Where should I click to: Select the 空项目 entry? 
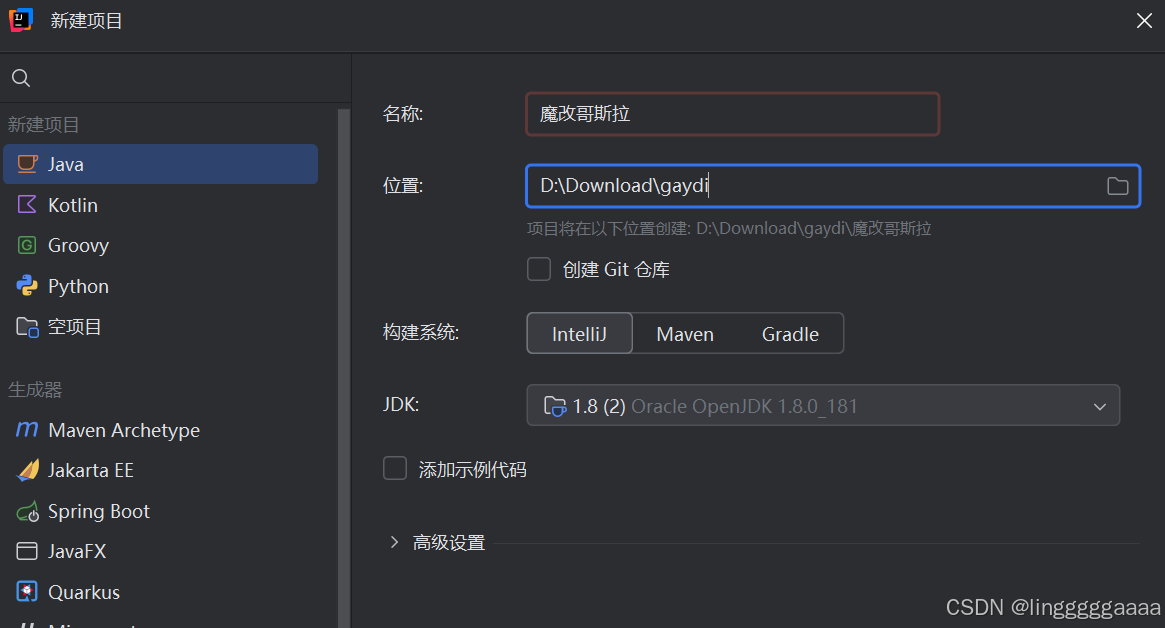click(x=160, y=326)
